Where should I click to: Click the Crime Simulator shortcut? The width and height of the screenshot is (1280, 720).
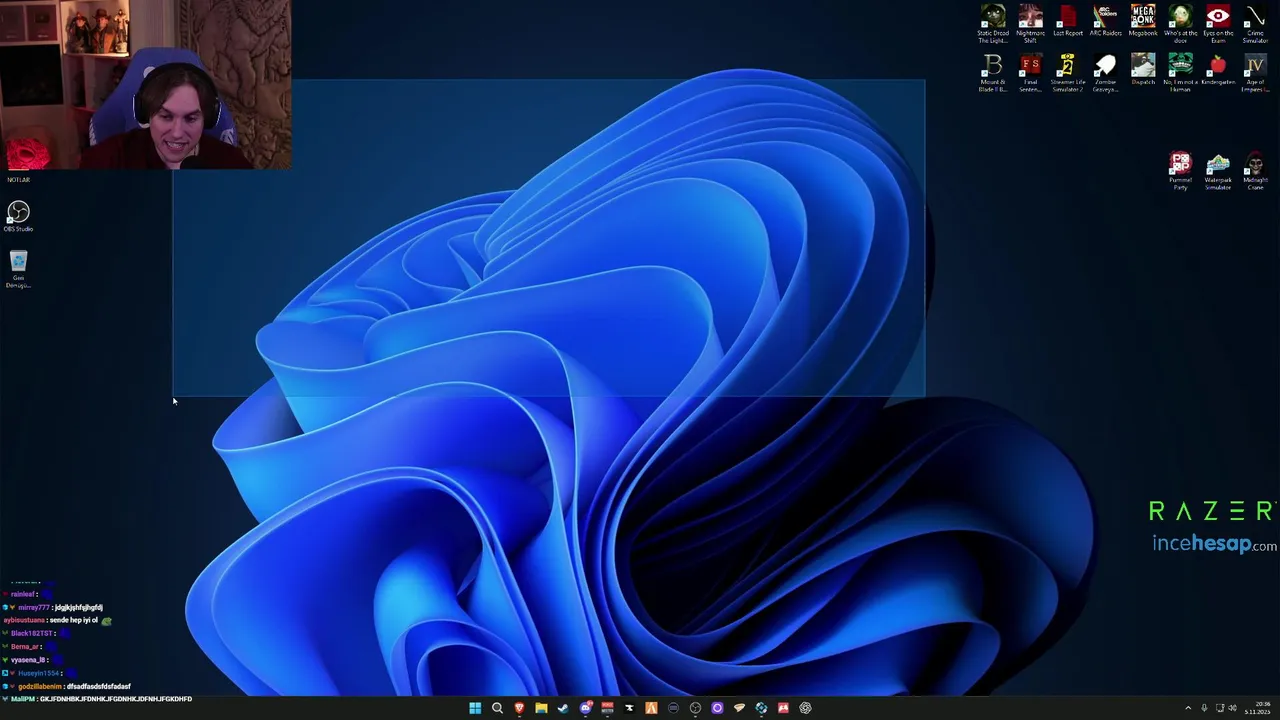coord(1255,24)
